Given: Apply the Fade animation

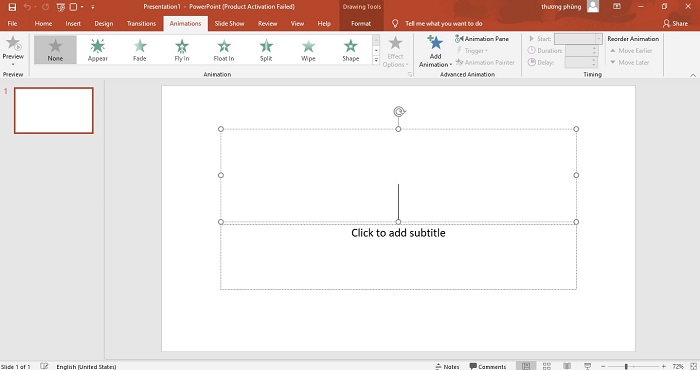Looking at the screenshot, I should click(x=140, y=50).
